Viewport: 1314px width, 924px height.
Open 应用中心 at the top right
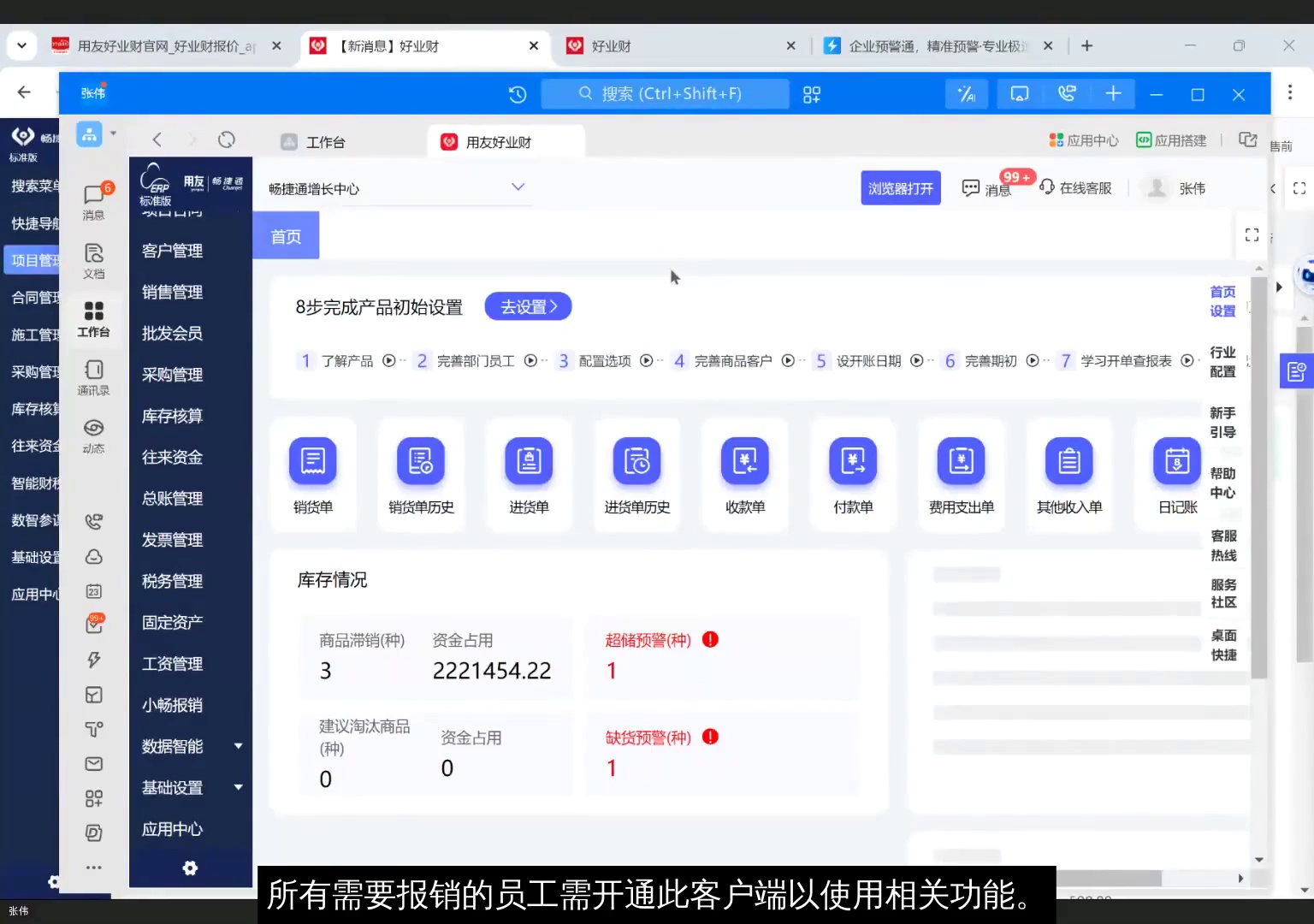1083,139
